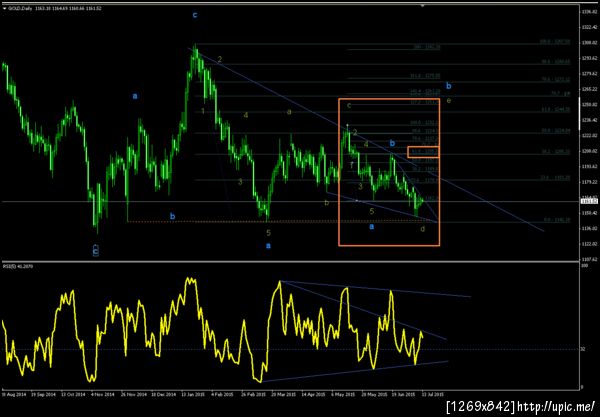The image size is (600, 417).
Task: Click the current price tag 1161.52
Action: [x=589, y=201]
